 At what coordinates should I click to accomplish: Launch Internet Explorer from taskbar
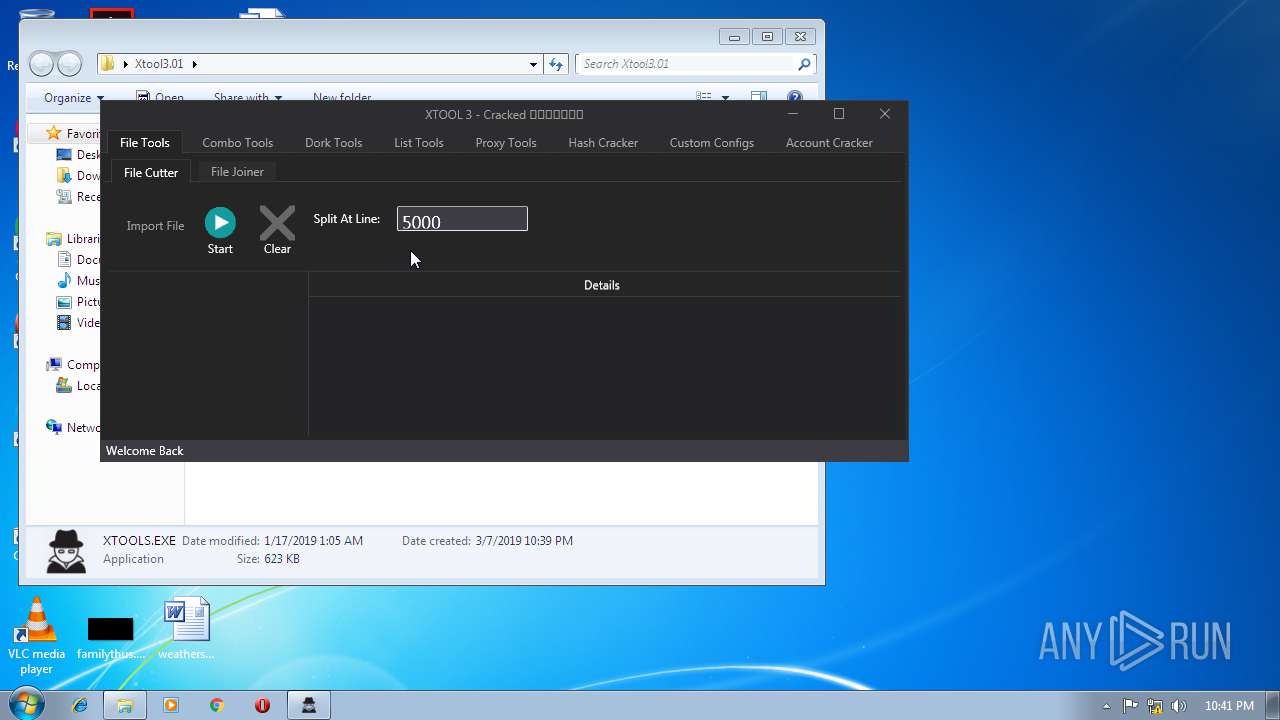click(x=80, y=705)
